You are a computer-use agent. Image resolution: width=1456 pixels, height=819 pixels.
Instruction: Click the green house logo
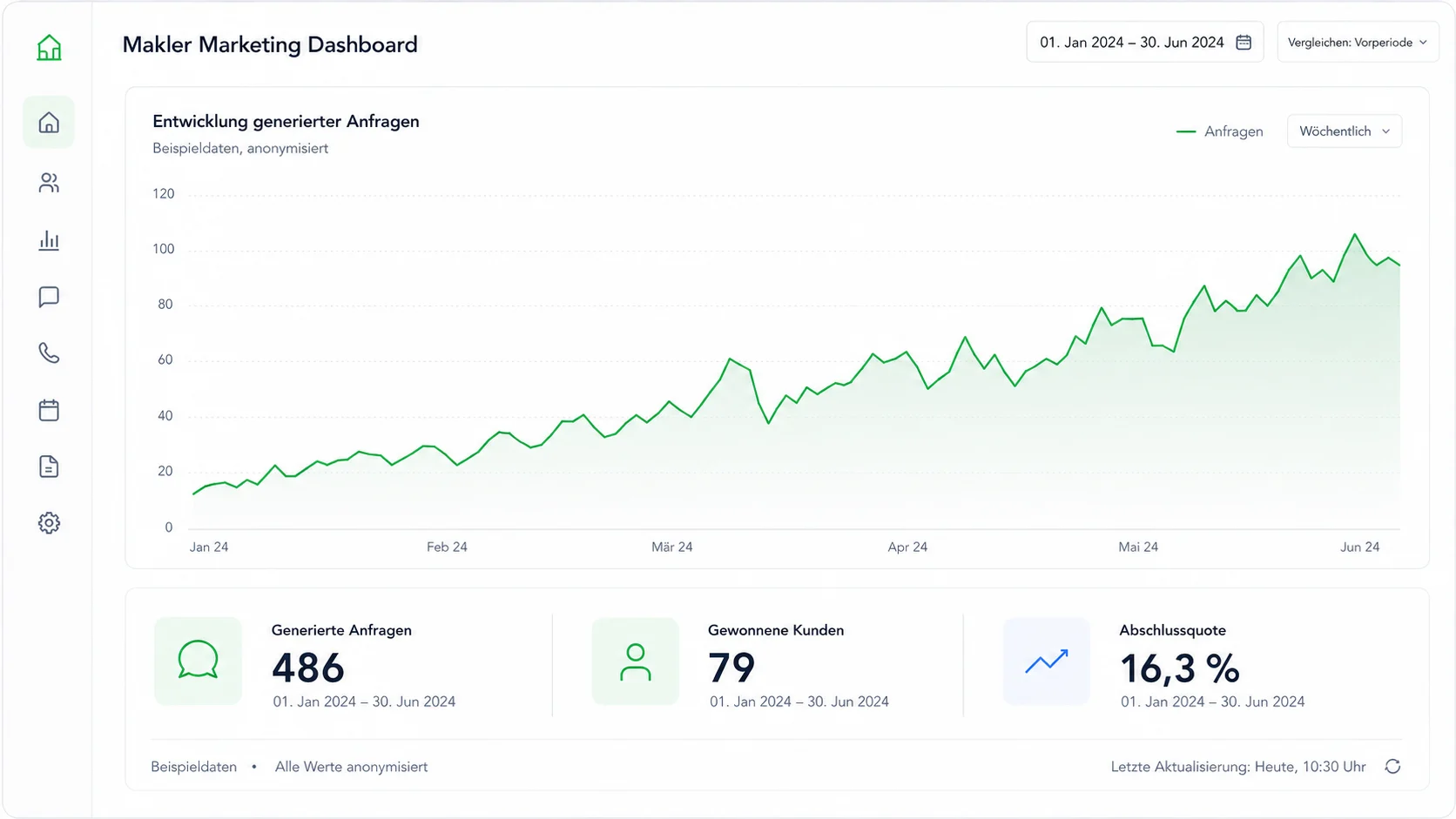pyautogui.click(x=49, y=47)
